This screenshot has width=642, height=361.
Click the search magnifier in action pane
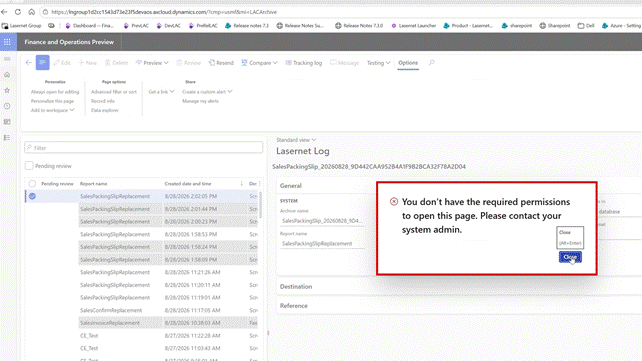point(431,63)
